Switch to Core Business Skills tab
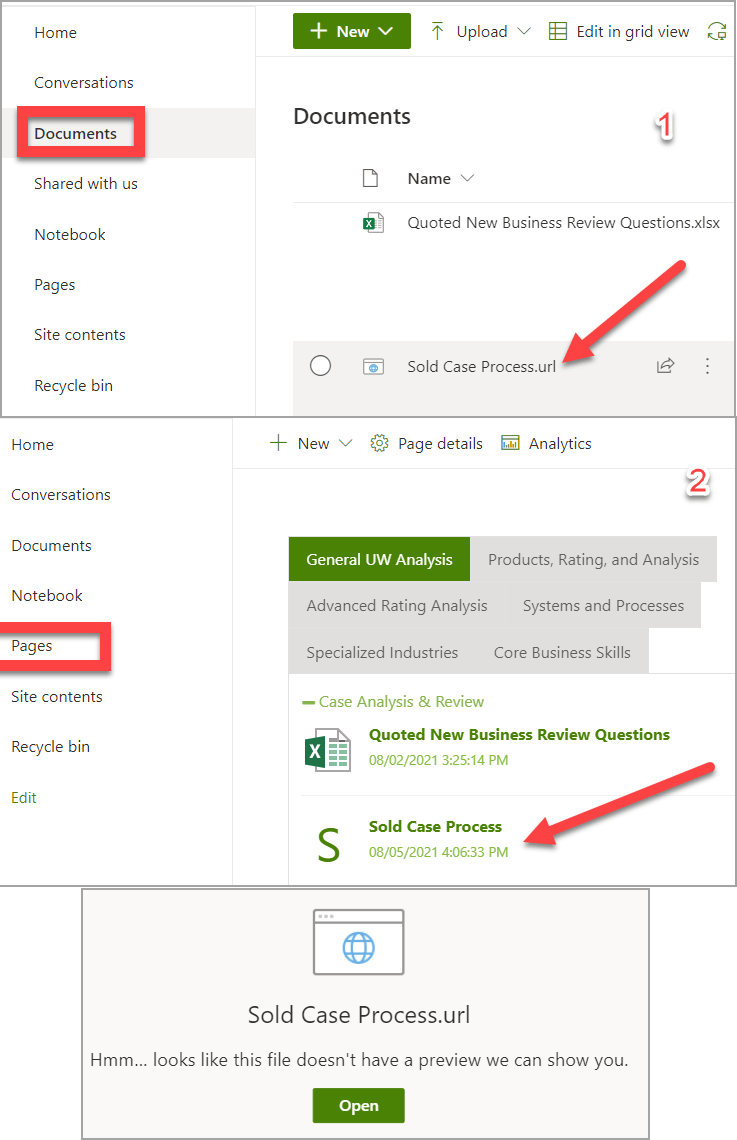 [563, 652]
